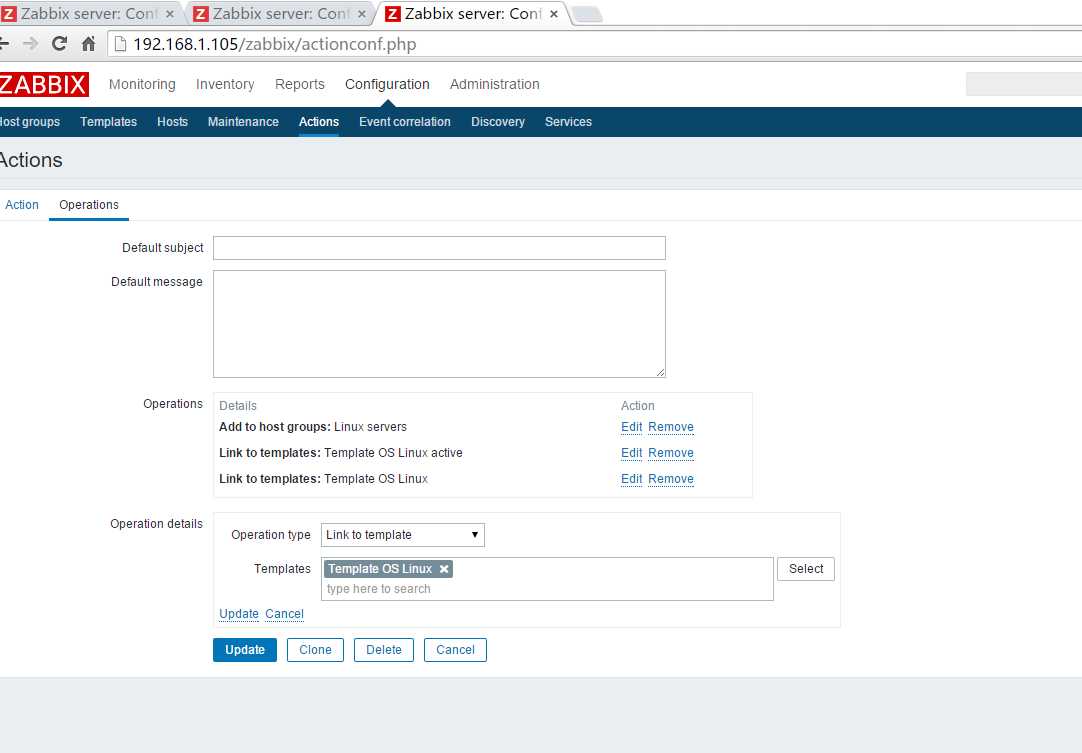The height and width of the screenshot is (753, 1082).
Task: Open the Configuration menu
Action: click(x=387, y=84)
